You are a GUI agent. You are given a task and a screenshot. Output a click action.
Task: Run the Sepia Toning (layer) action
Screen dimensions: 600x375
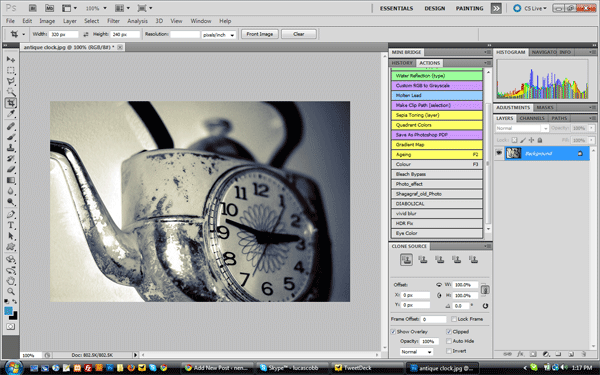(437, 115)
